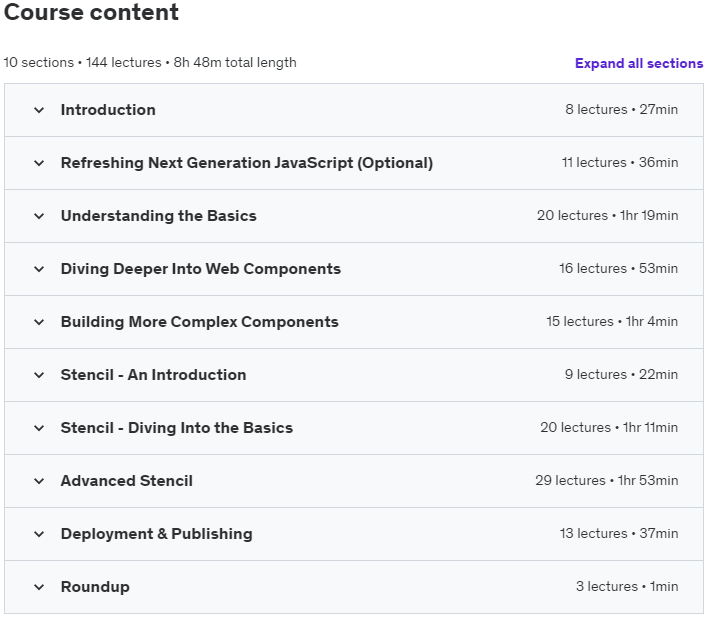Select the Roundup section title
This screenshot has width=707, height=617.
point(95,587)
